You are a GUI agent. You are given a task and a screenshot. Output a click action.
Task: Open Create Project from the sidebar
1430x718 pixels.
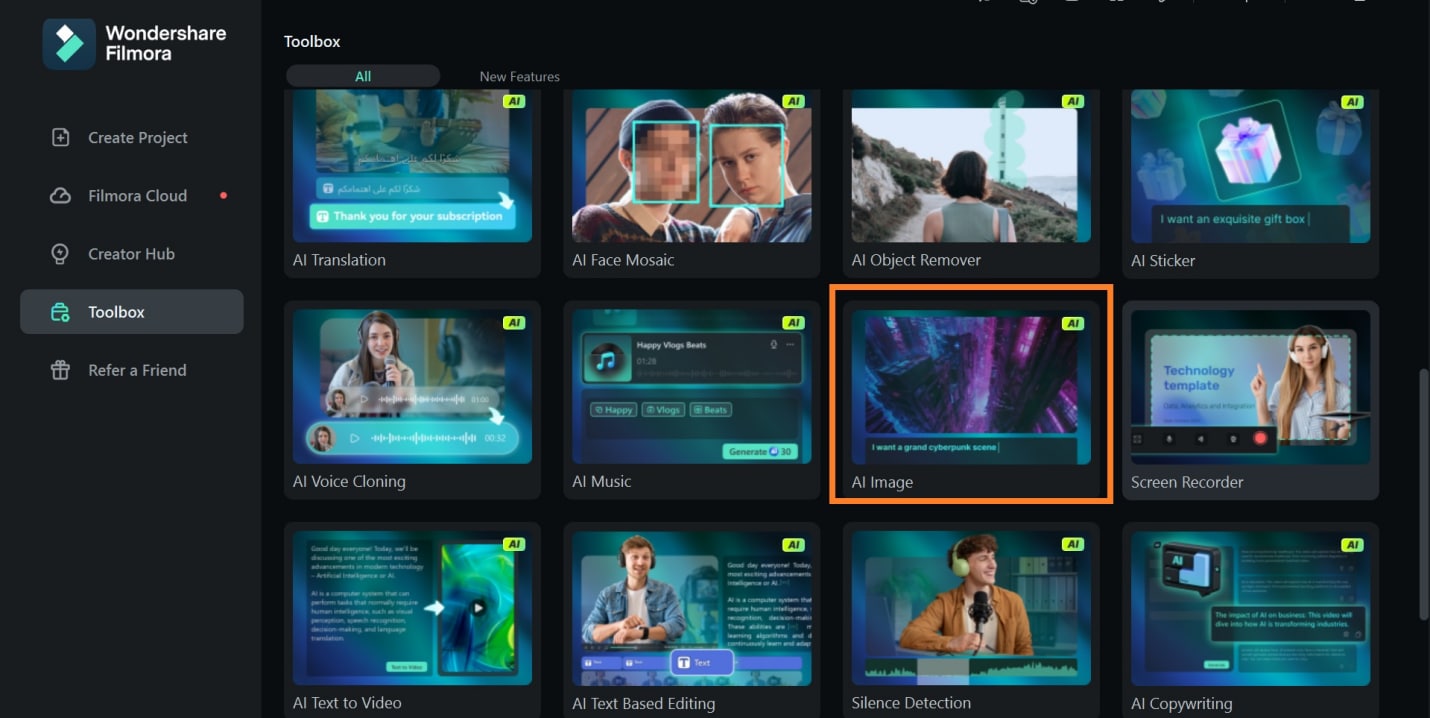pyautogui.click(x=132, y=138)
